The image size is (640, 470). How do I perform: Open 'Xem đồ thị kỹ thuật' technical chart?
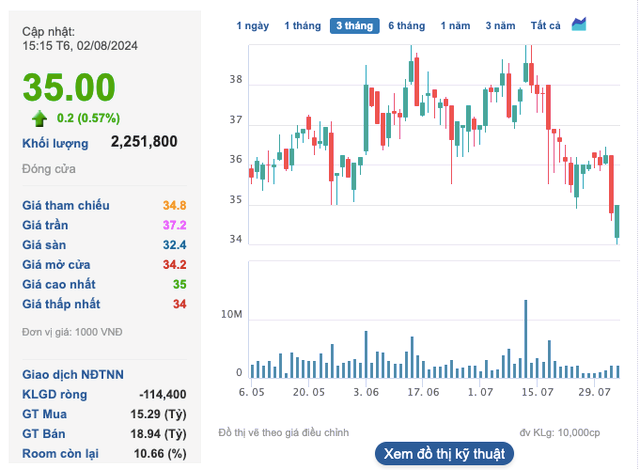[444, 453]
